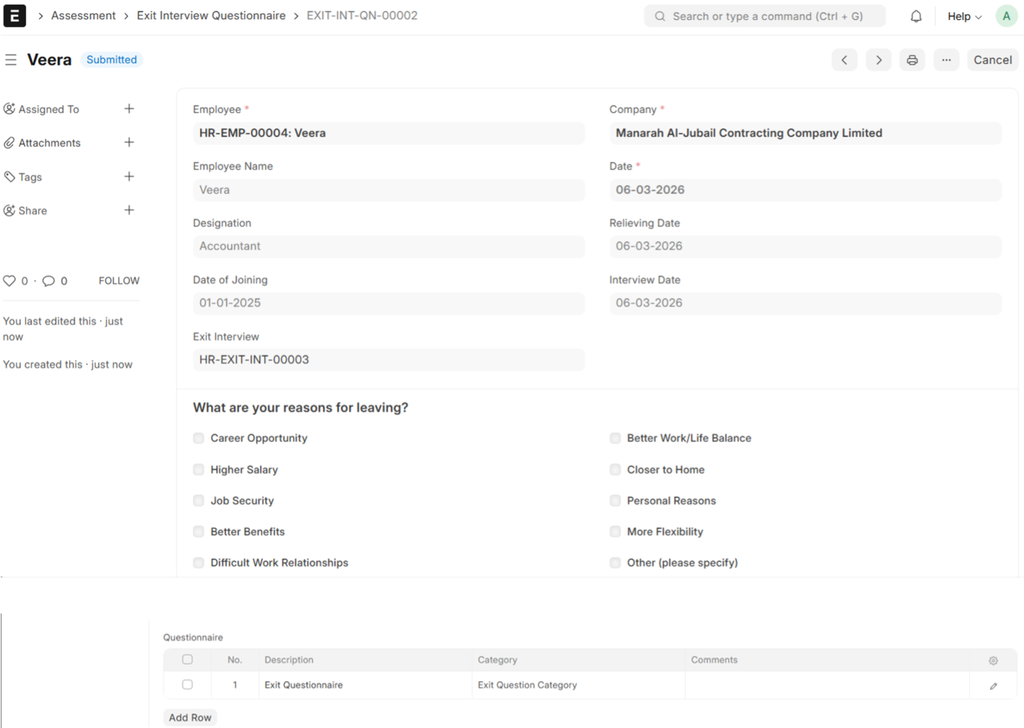The height and width of the screenshot is (728, 1024).
Task: Click into the search command bar
Action: 765,16
